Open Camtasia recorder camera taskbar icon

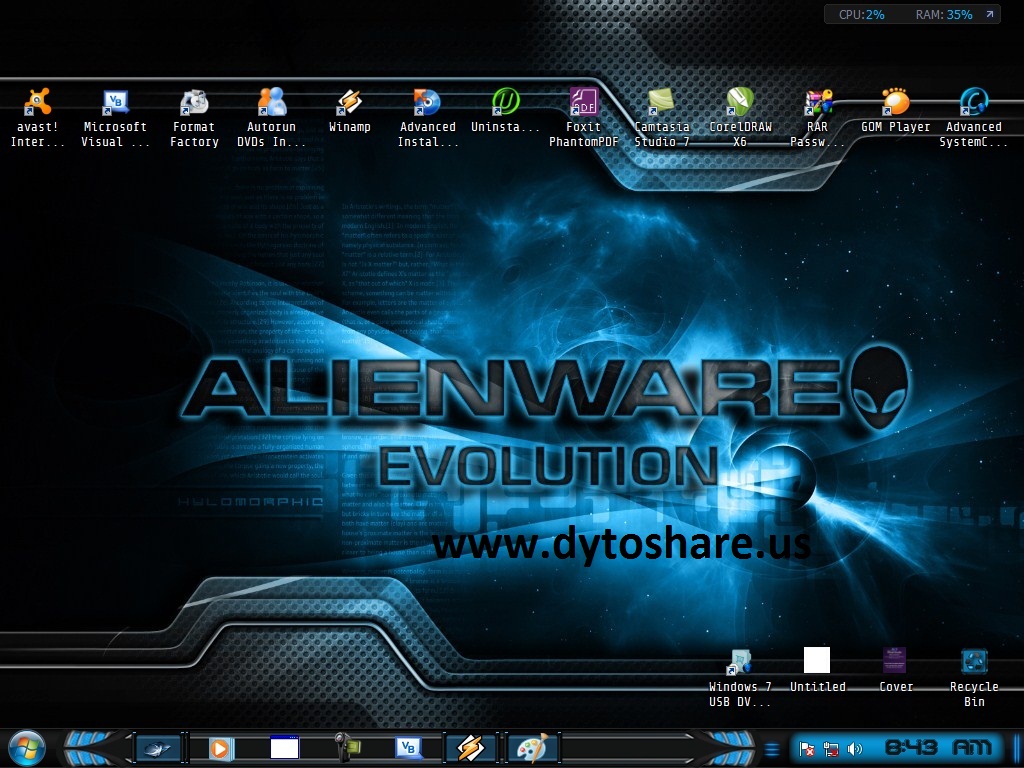pos(347,748)
